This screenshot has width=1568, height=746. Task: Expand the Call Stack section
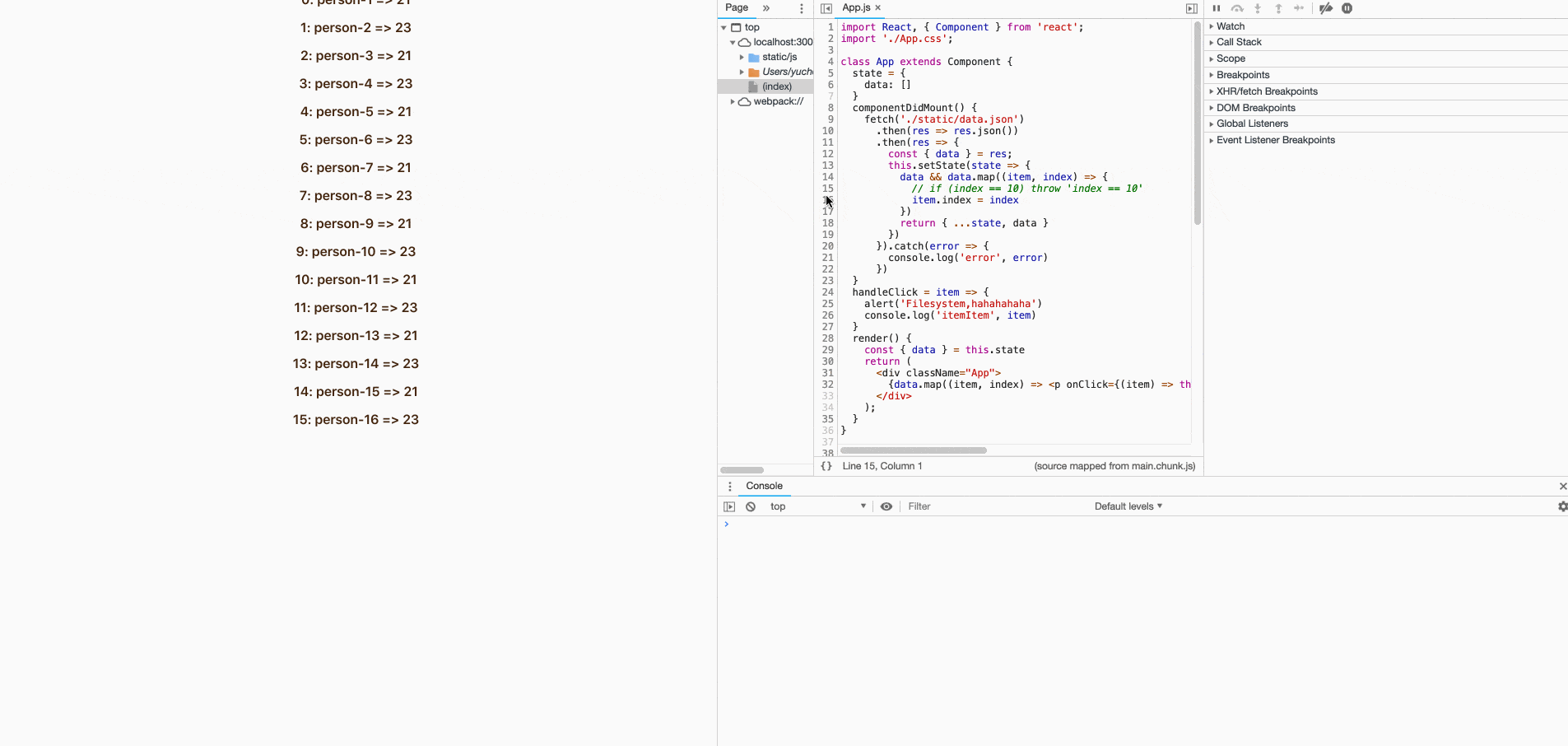click(x=1238, y=42)
